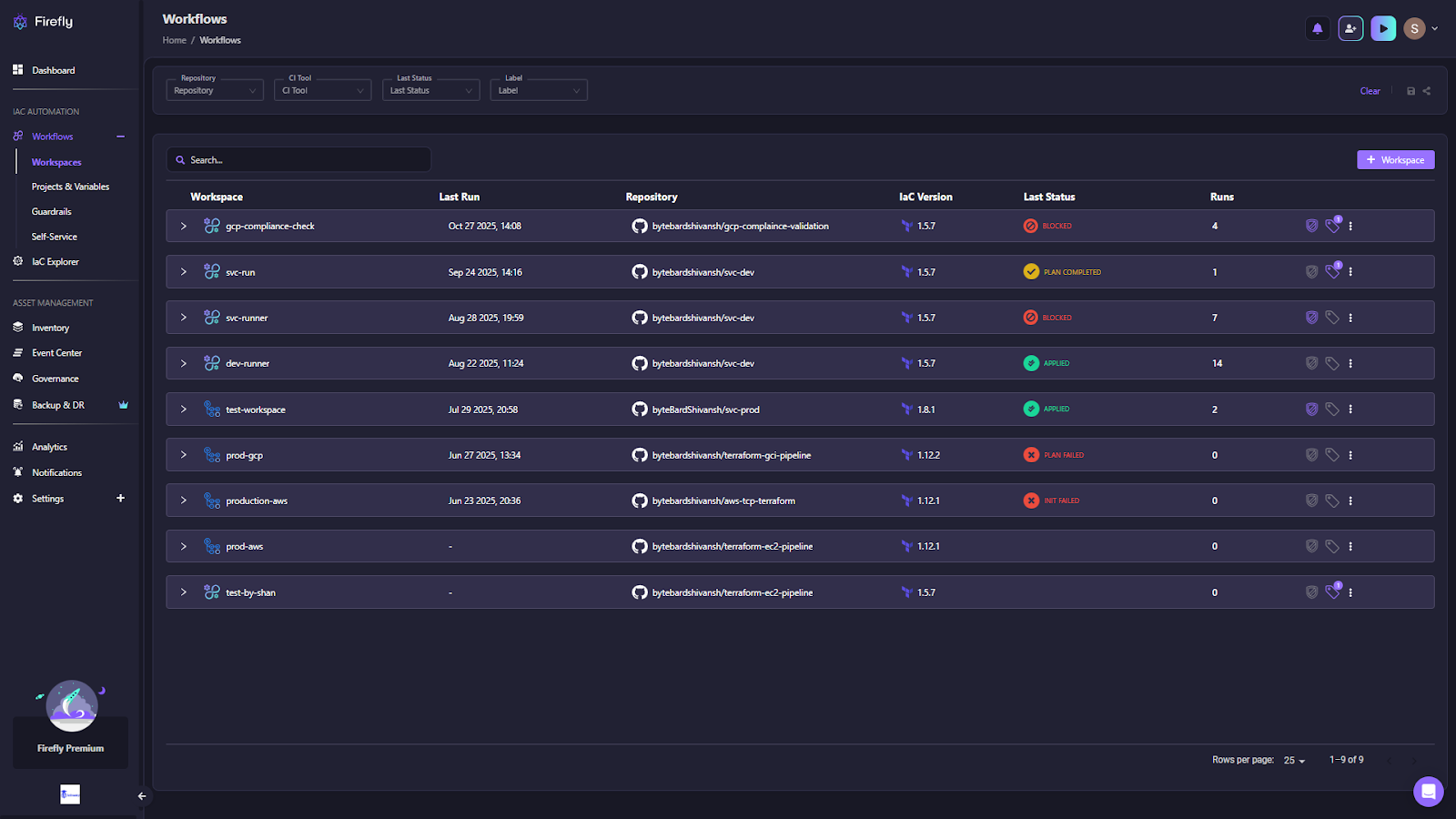The image size is (1456, 819).
Task: Open three-dot menu for test-by-shan
Action: (x=1350, y=592)
